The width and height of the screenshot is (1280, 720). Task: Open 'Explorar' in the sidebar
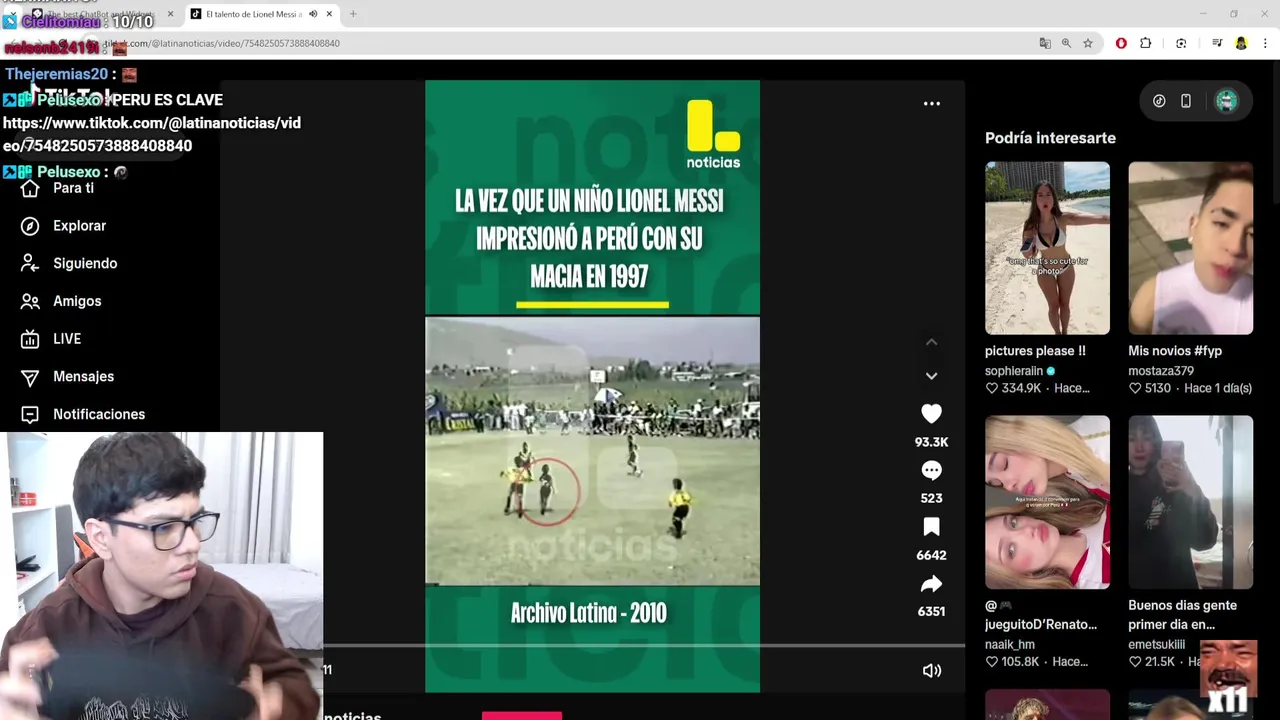pyautogui.click(x=79, y=226)
